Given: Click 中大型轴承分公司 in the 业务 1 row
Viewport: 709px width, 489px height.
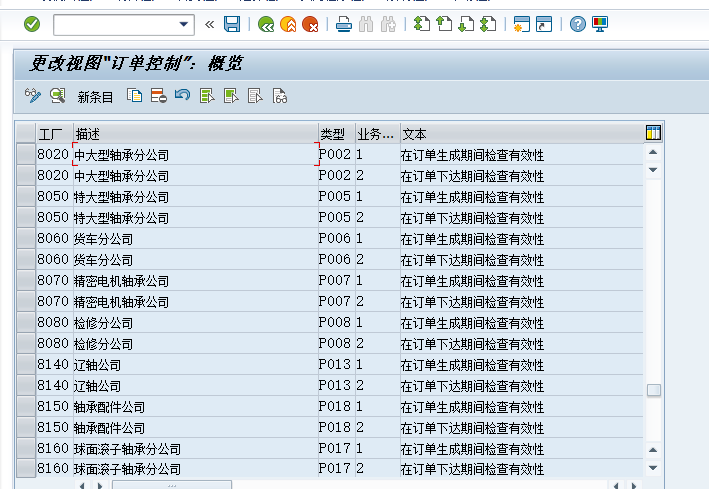Looking at the screenshot, I should click(x=121, y=155).
